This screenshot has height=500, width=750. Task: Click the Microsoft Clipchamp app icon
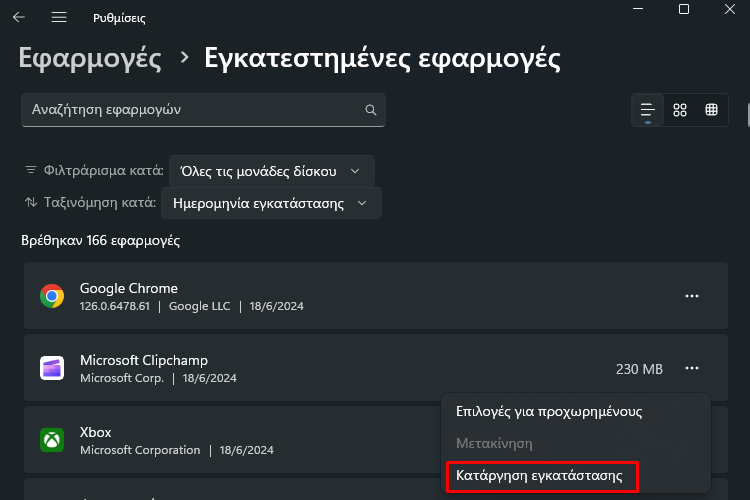52,368
